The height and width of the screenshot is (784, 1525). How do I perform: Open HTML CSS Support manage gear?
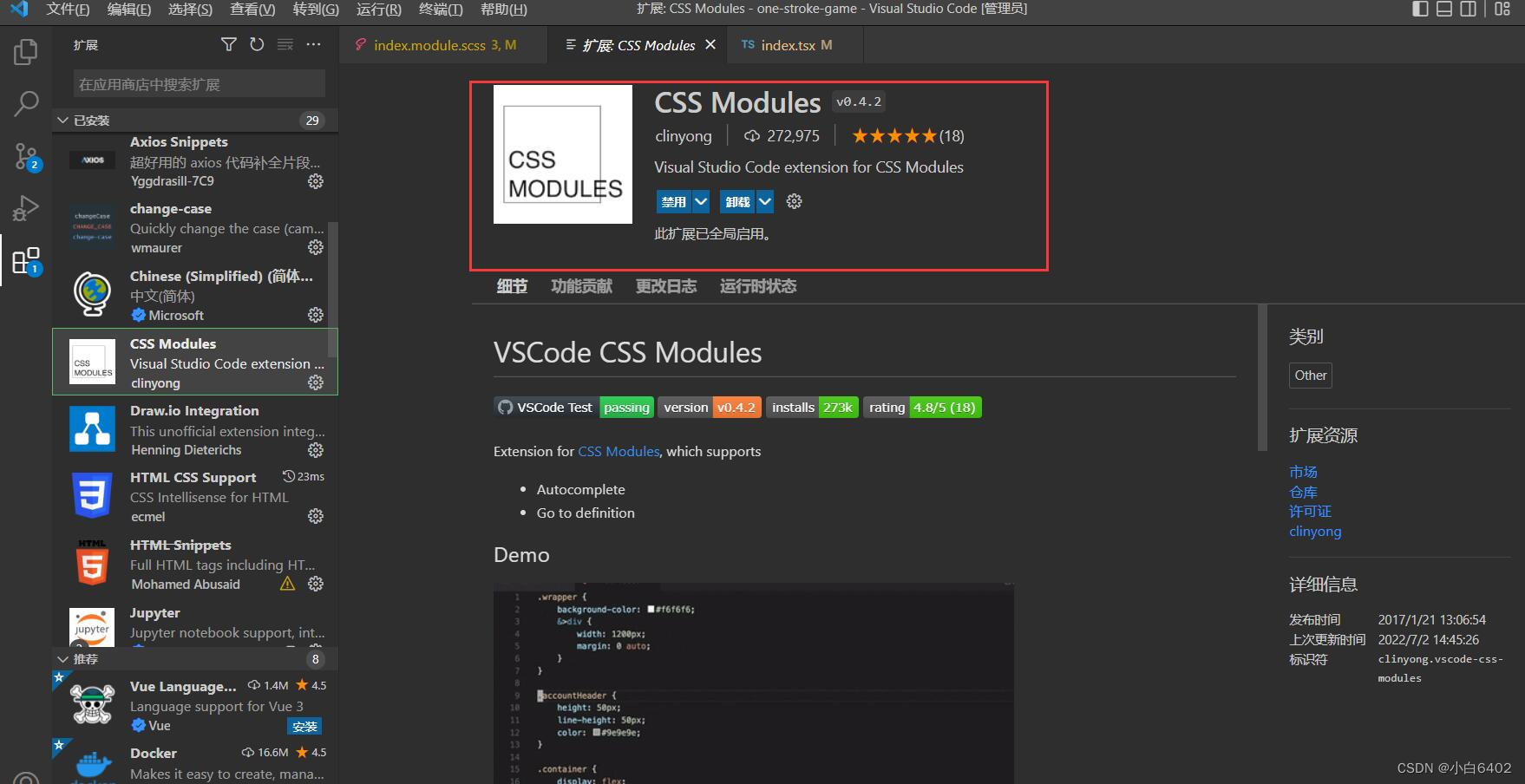[316, 516]
